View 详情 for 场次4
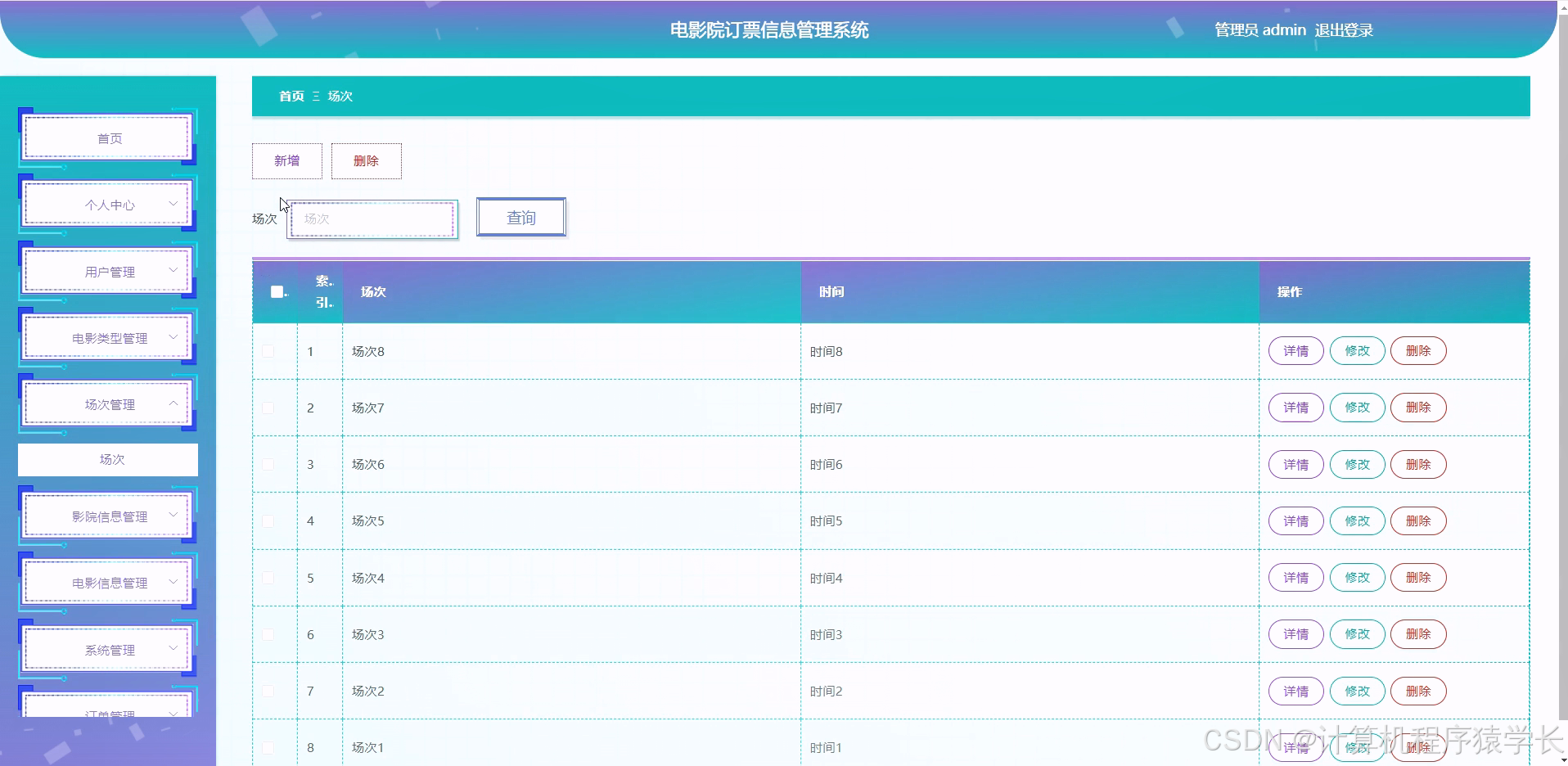Image resolution: width=1568 pixels, height=766 pixels. point(1296,578)
